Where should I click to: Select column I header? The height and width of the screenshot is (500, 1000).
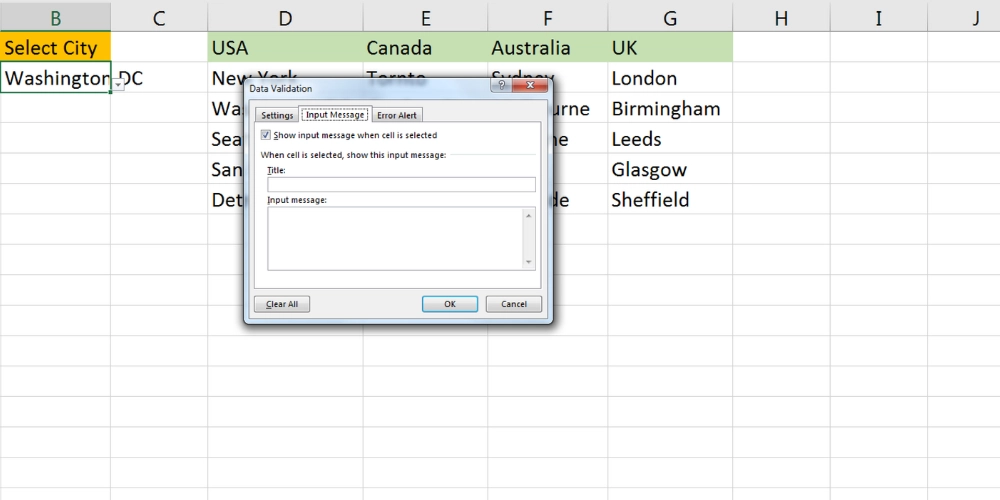click(x=879, y=16)
